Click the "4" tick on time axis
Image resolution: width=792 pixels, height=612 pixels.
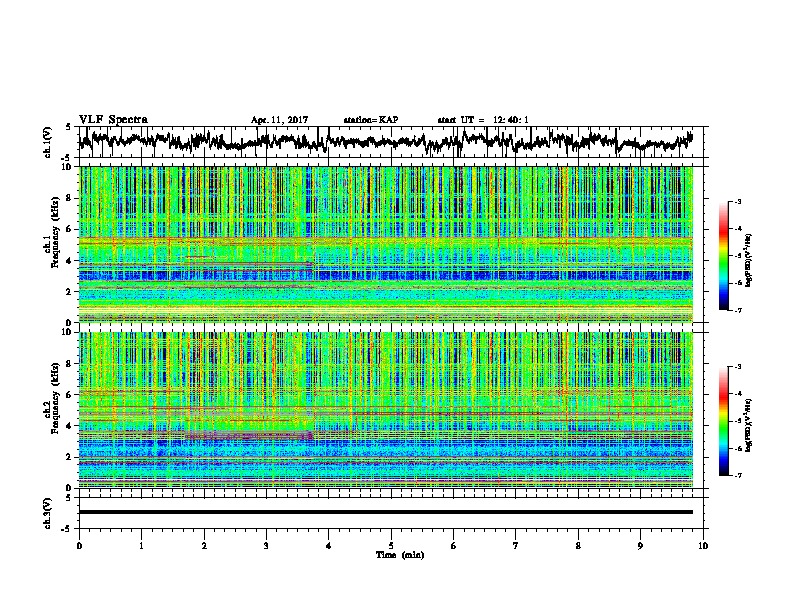click(x=329, y=546)
